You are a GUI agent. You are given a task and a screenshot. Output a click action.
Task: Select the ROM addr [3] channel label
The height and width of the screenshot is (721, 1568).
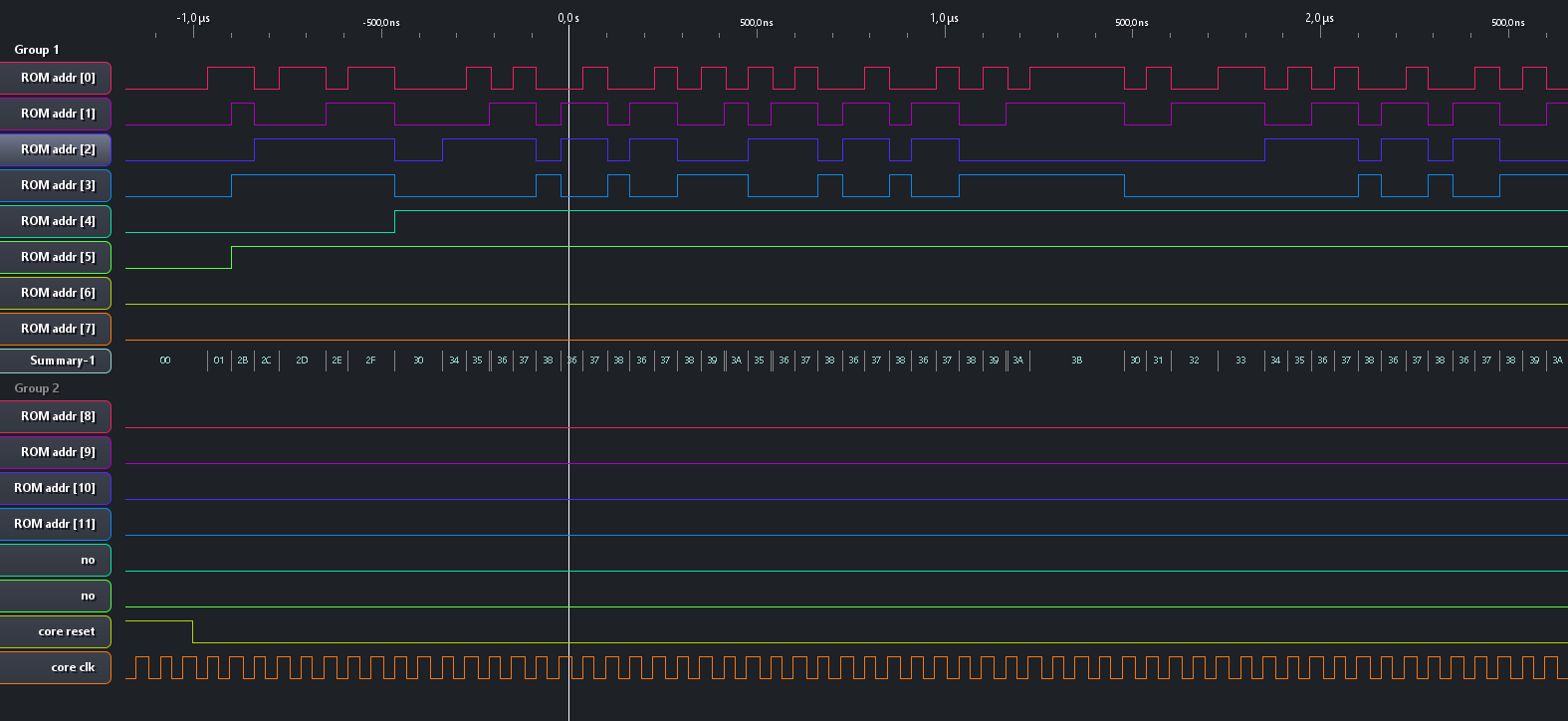(55, 185)
